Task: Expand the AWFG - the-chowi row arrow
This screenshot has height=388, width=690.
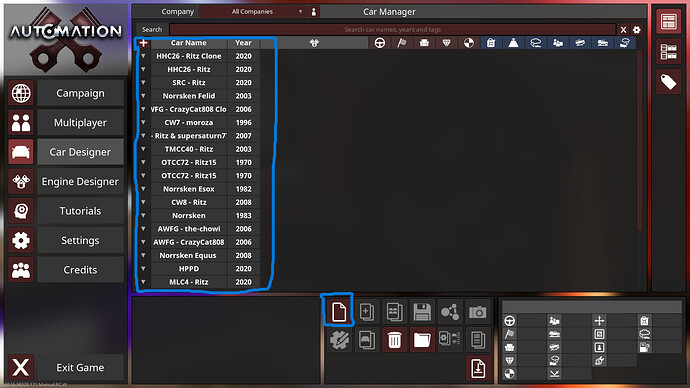Action: [143, 229]
